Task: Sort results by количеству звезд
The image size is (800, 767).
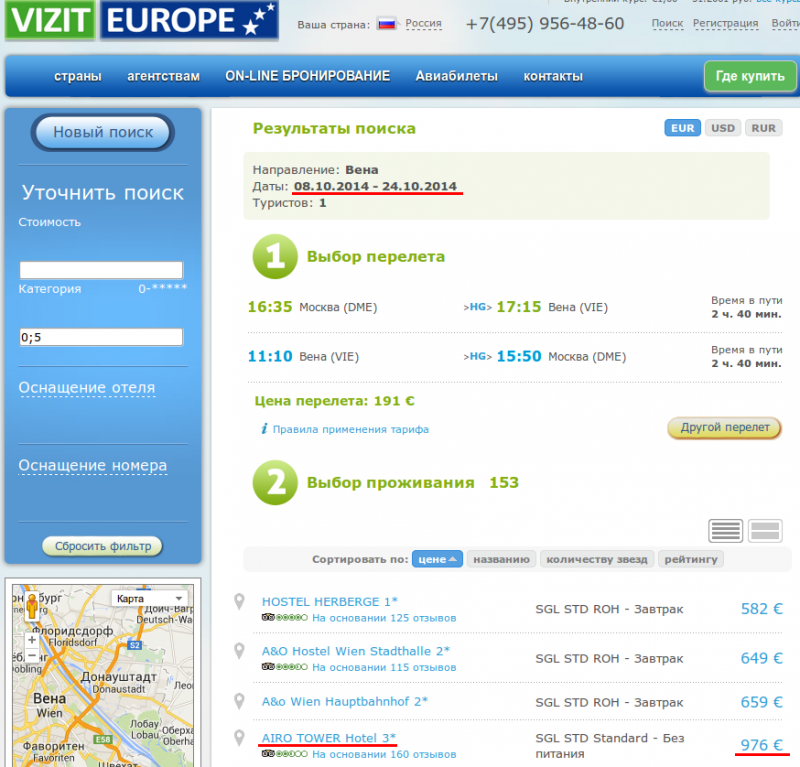Action: coord(597,559)
